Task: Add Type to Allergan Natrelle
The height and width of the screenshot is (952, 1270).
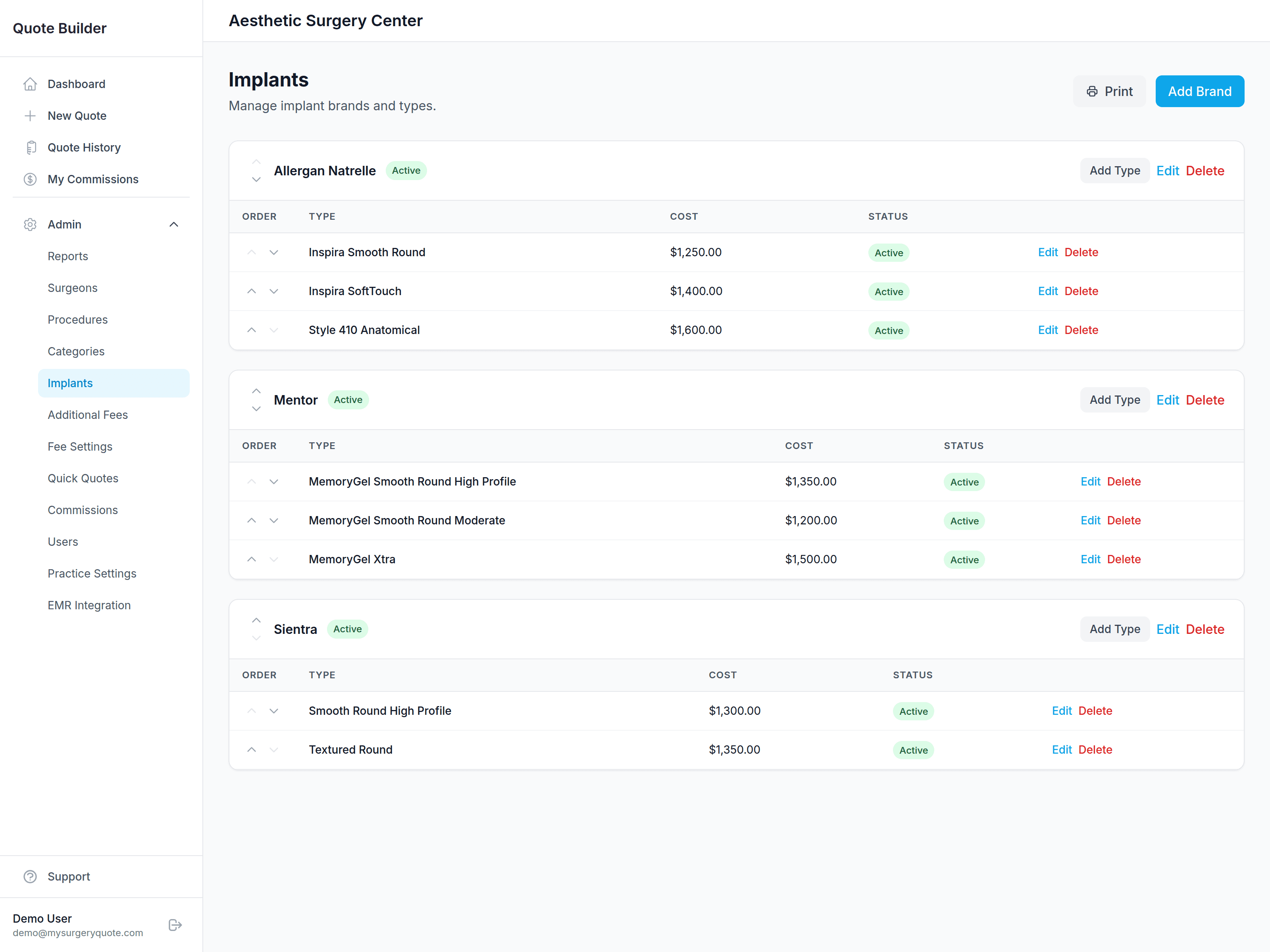Action: (x=1114, y=171)
